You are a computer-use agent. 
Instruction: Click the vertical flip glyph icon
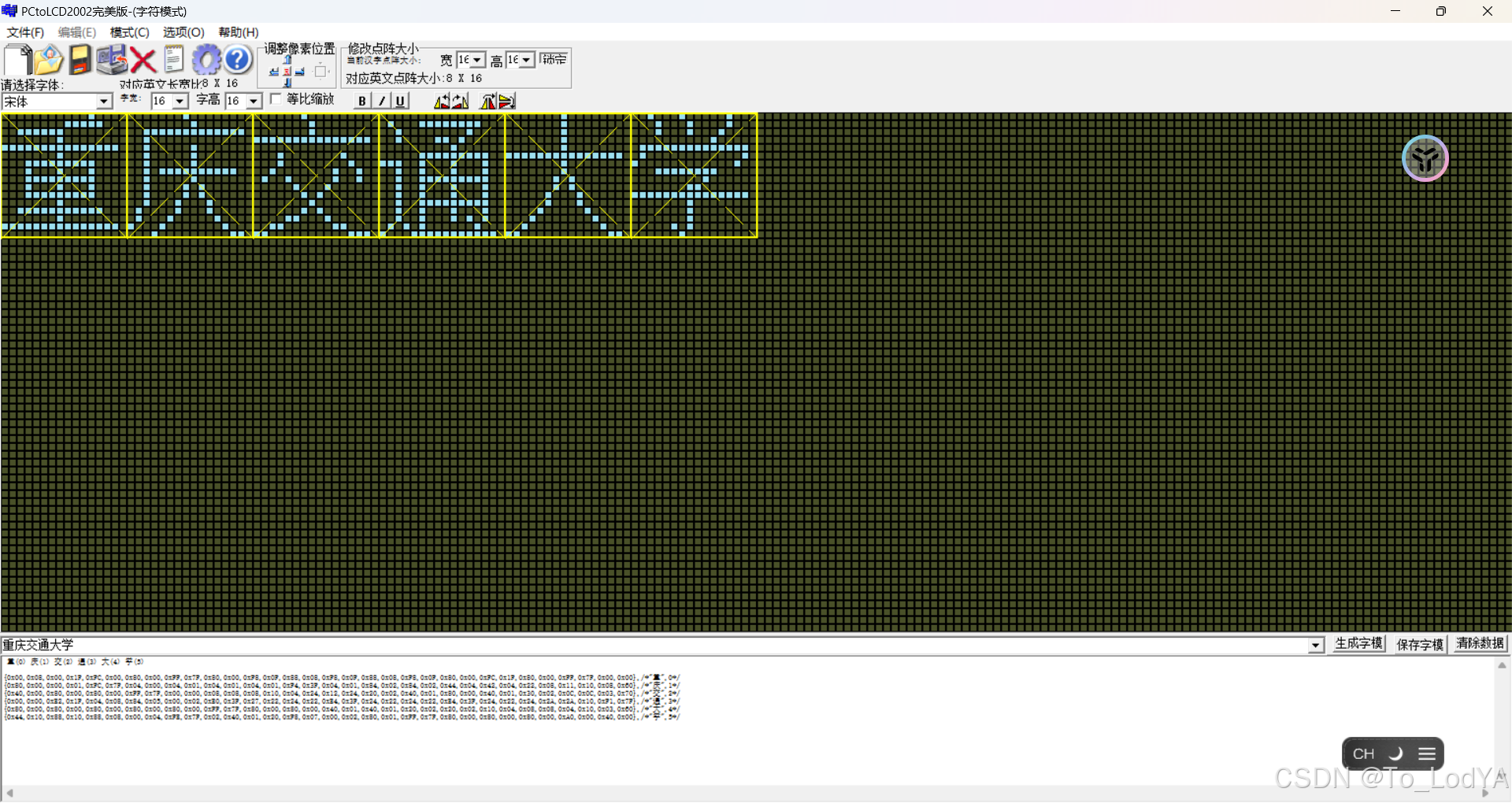pyautogui.click(x=507, y=101)
